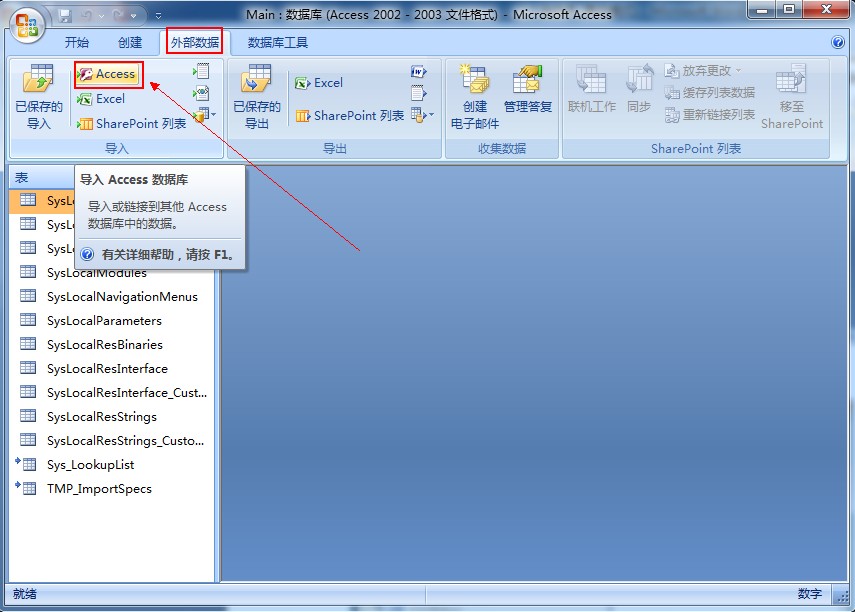Select the highlighted first table in navigation pane
This screenshot has height=612, width=855.
pyautogui.click(x=42, y=201)
